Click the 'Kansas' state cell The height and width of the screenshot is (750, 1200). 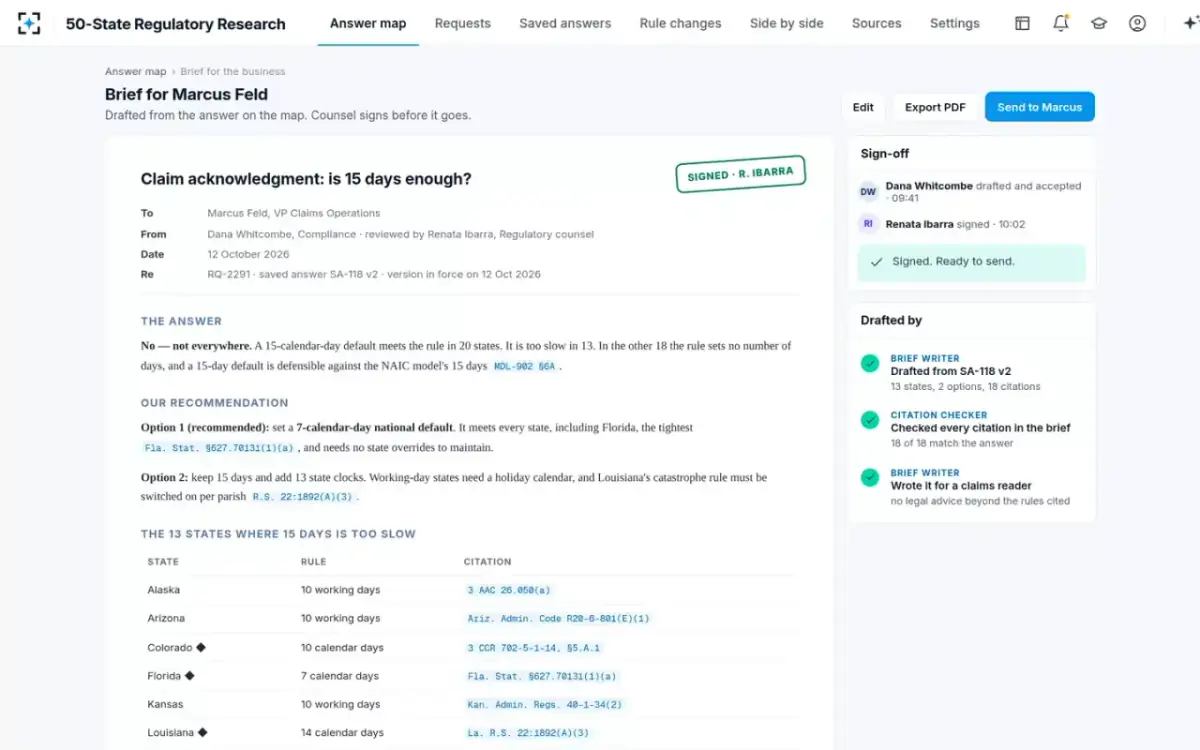point(165,704)
